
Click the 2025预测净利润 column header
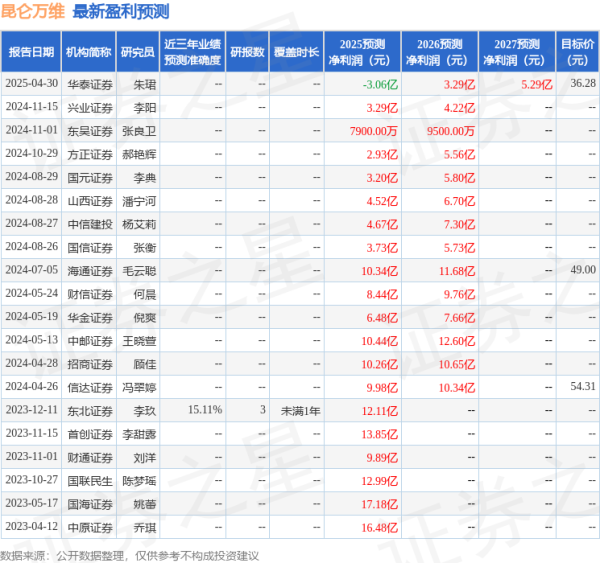(x=362, y=52)
